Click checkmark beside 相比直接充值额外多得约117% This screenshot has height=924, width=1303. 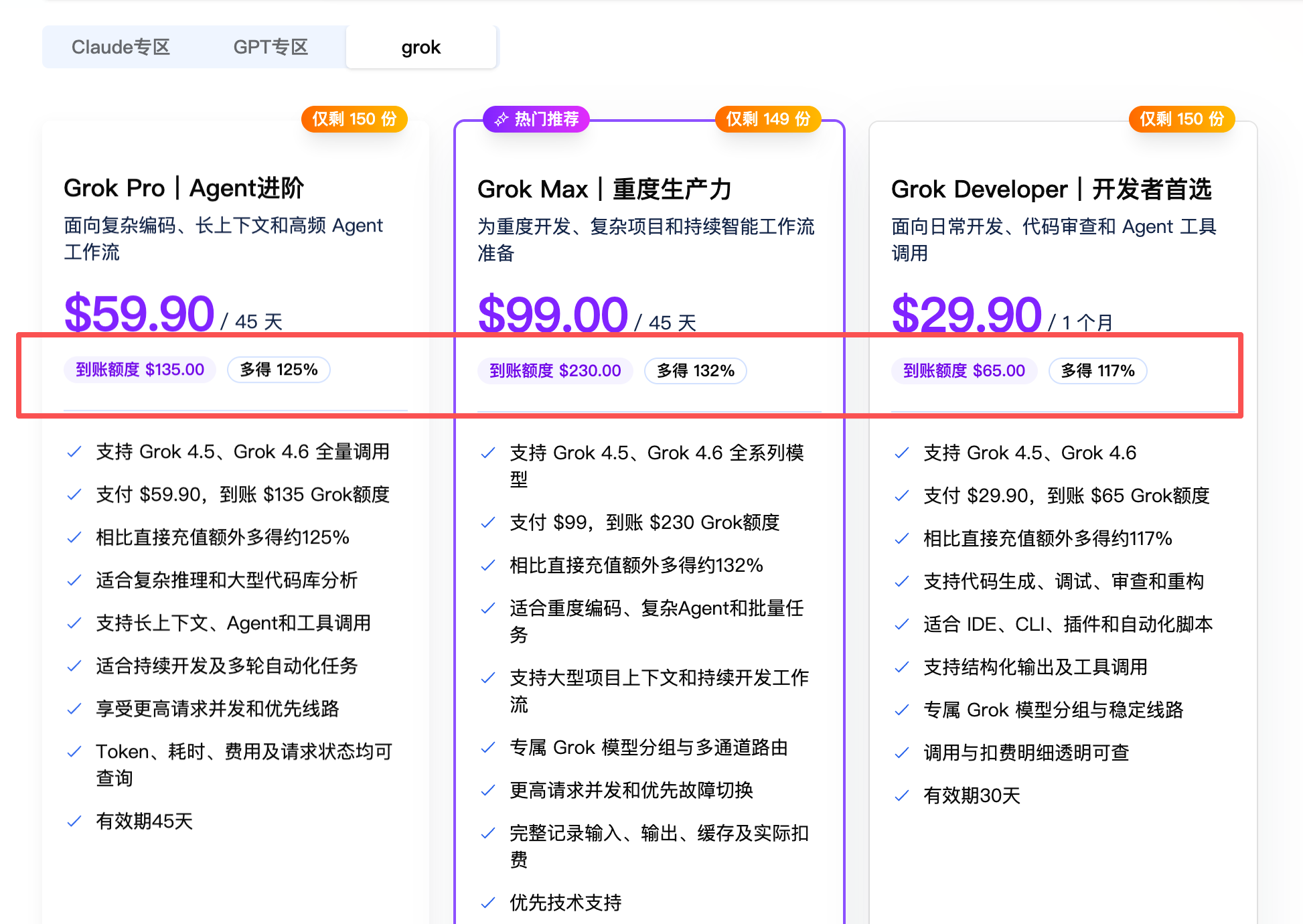point(902,539)
